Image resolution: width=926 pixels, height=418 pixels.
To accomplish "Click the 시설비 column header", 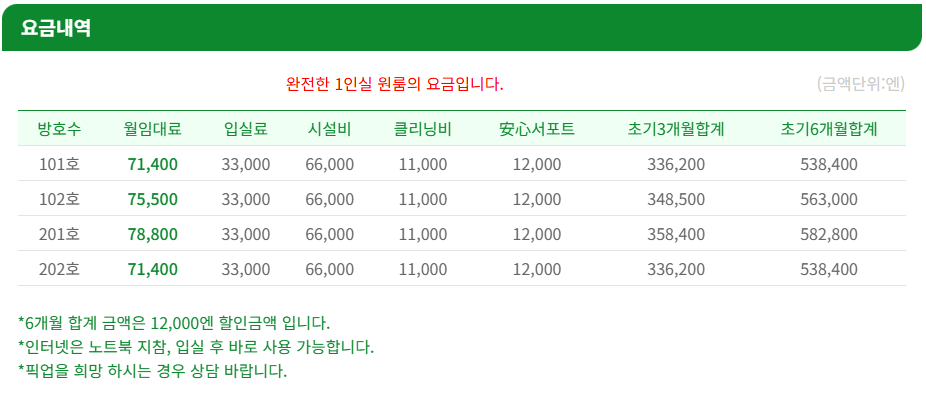I will coord(329,129).
